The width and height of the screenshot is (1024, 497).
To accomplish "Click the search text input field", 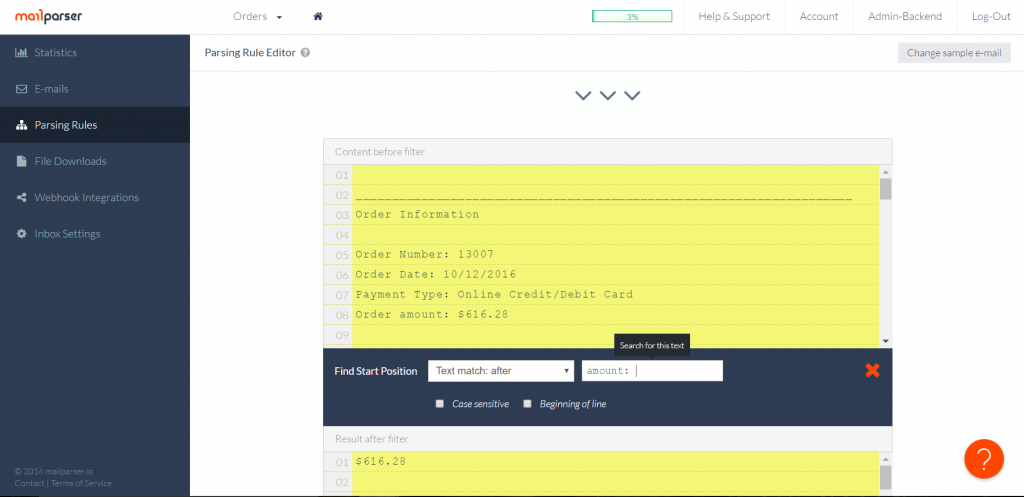I will tap(652, 371).
